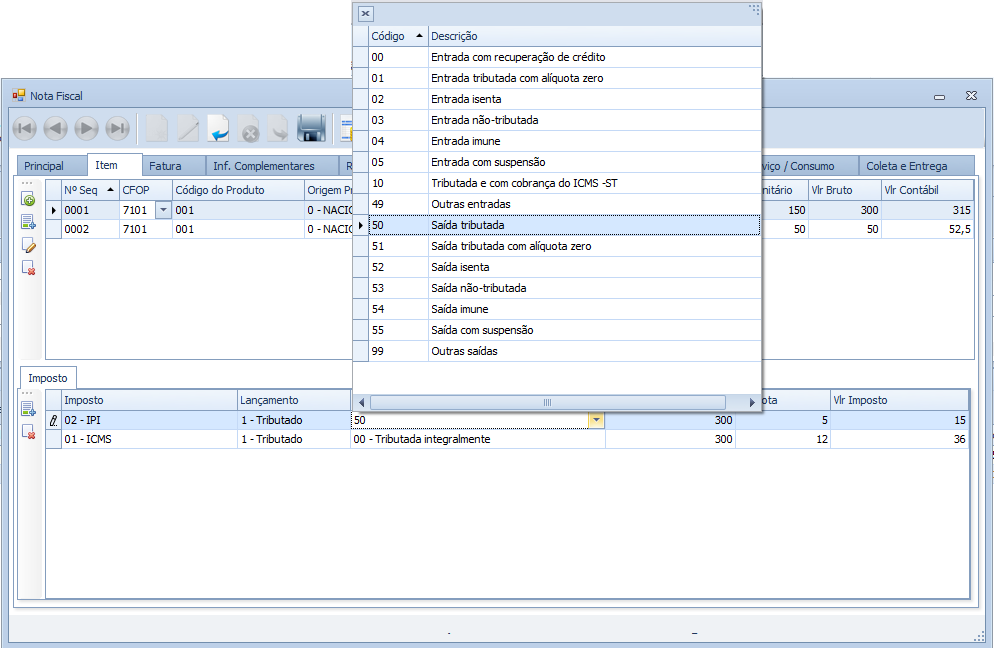994x648 pixels.
Task: Click the popup scrollbar right arrow
Action: [752, 403]
